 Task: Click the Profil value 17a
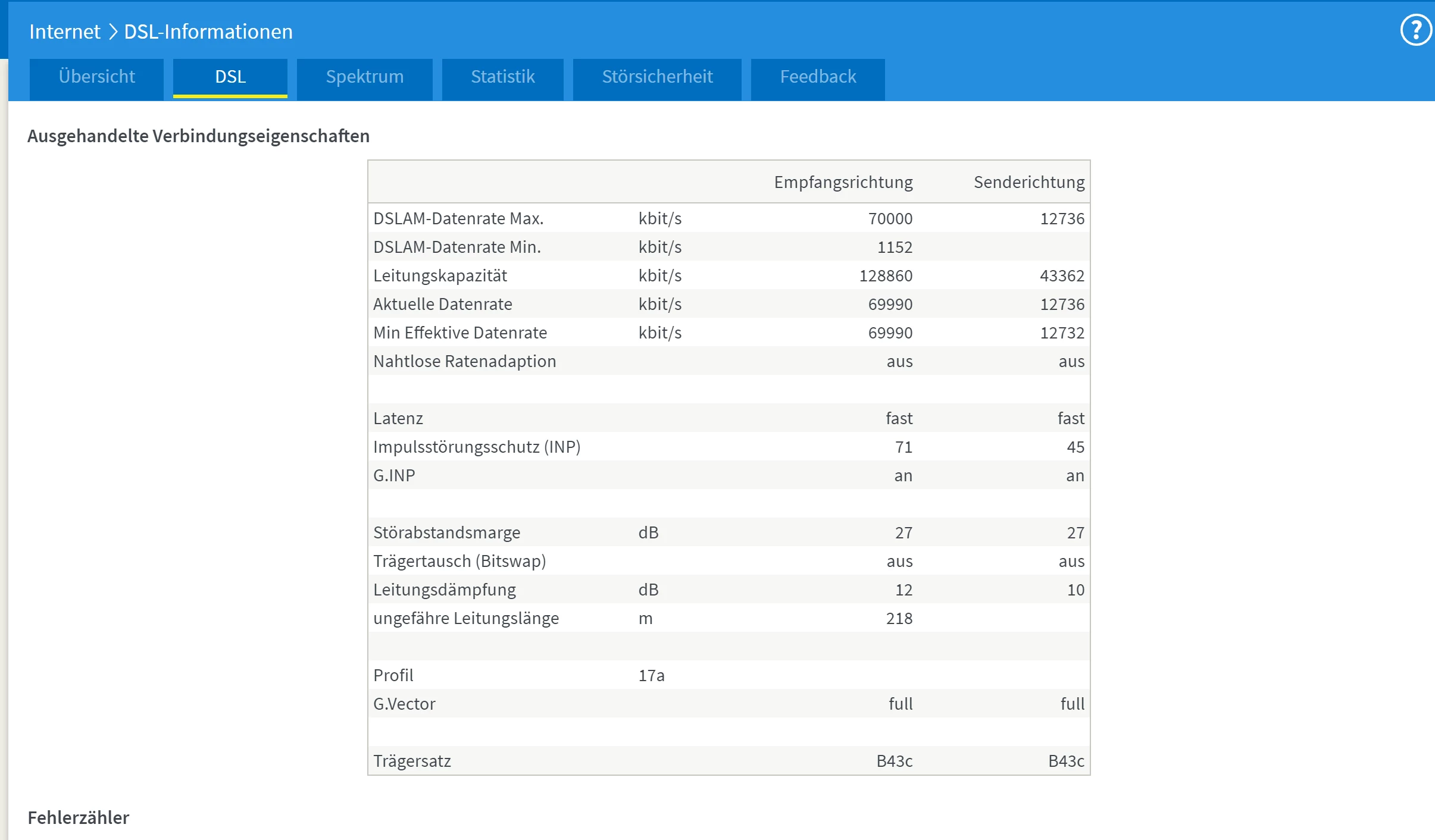pos(651,675)
